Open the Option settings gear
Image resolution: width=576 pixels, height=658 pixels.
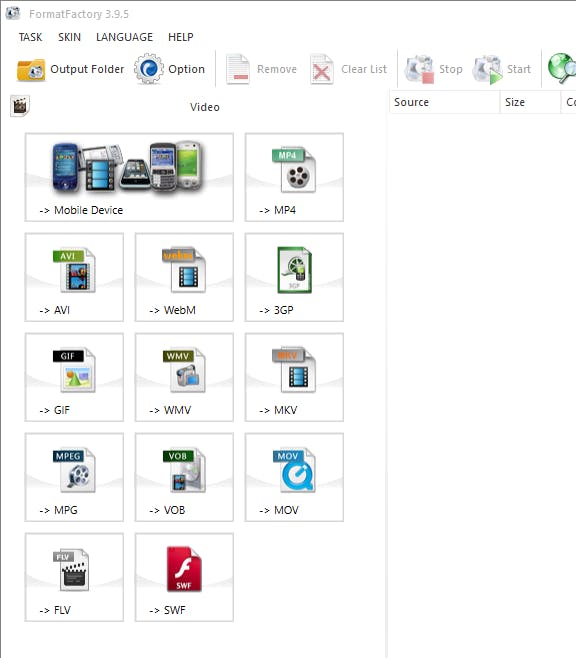point(148,69)
